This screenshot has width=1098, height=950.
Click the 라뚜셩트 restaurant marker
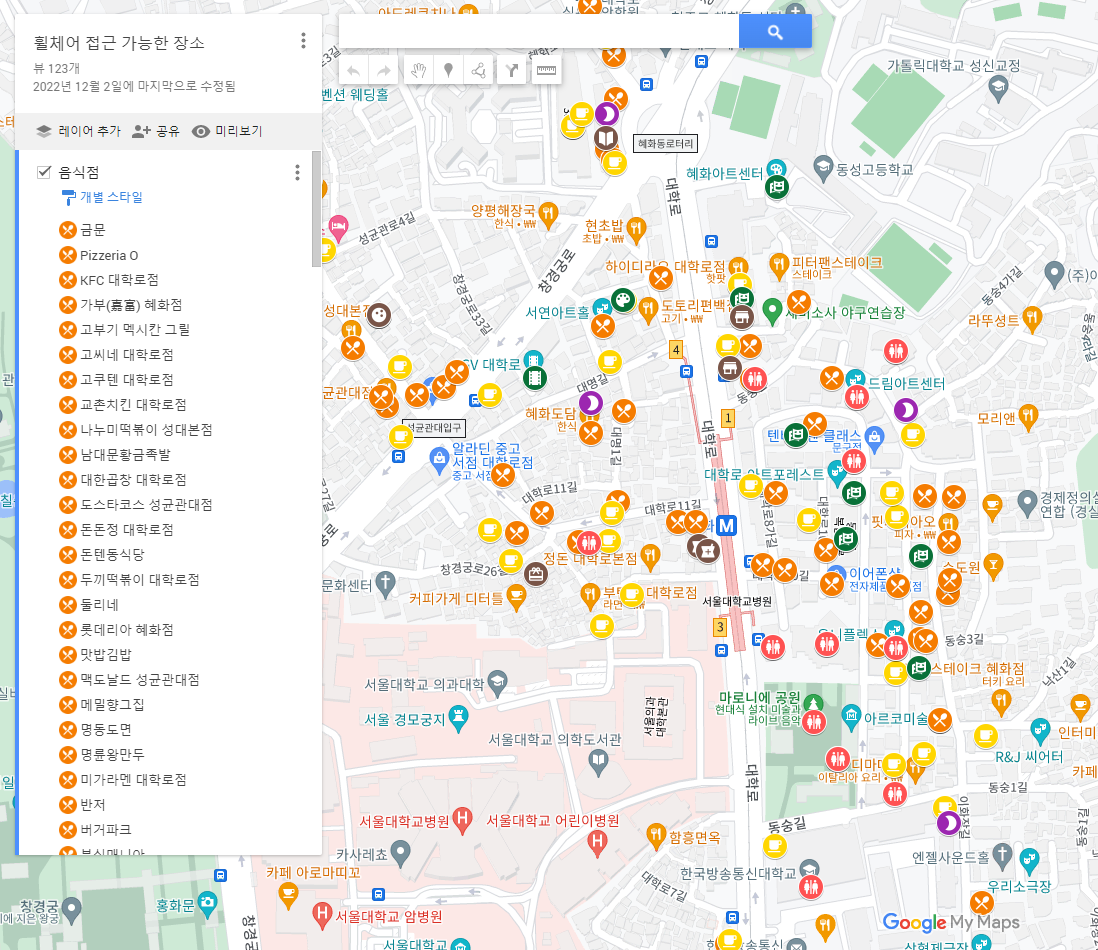click(x=1031, y=320)
